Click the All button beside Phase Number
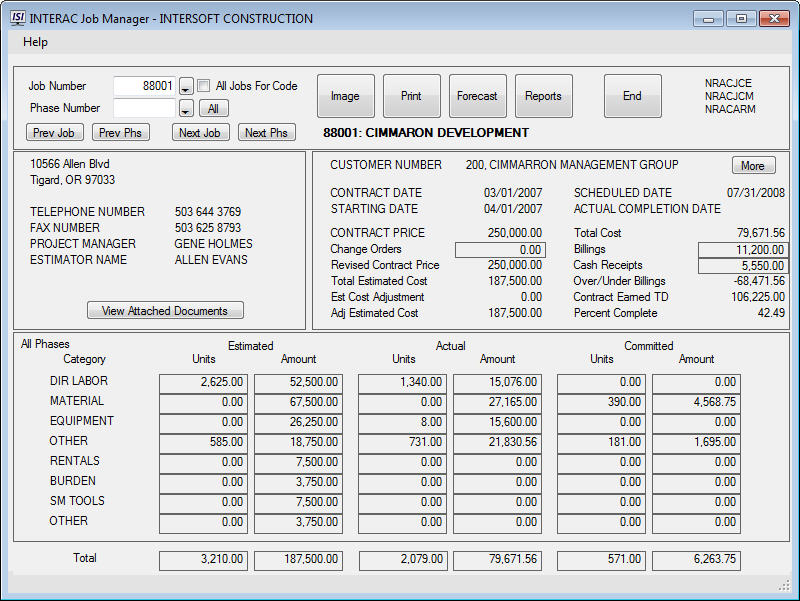Image resolution: width=800 pixels, height=601 pixels. click(x=213, y=108)
